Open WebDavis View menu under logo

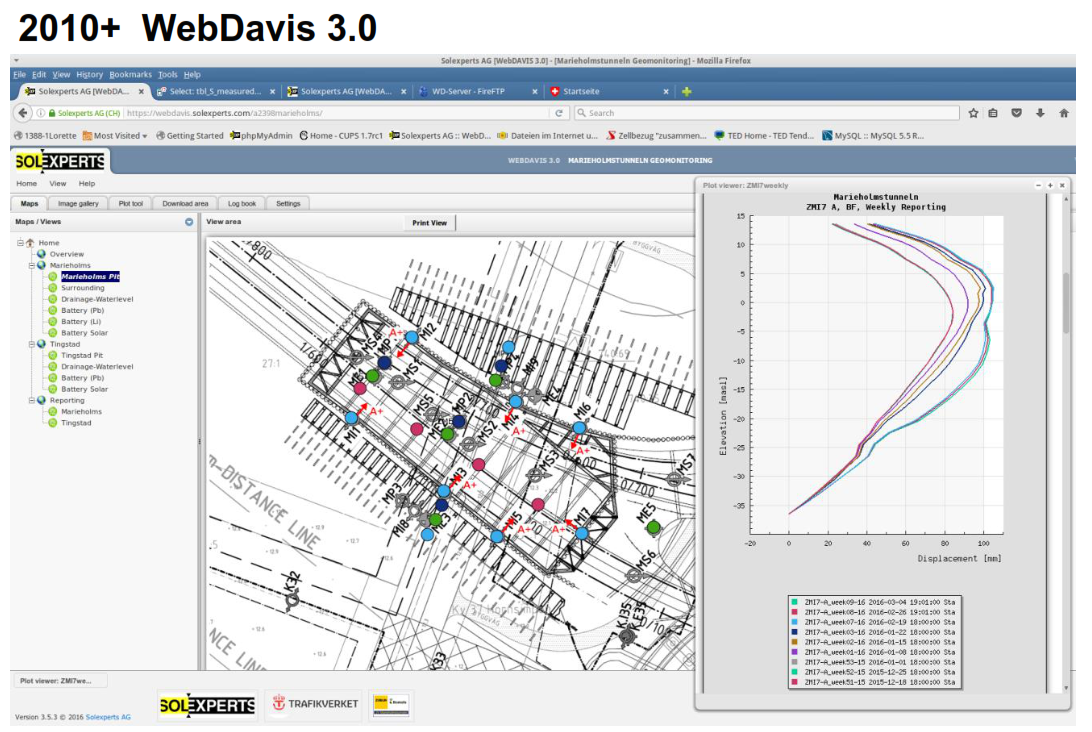coord(58,184)
